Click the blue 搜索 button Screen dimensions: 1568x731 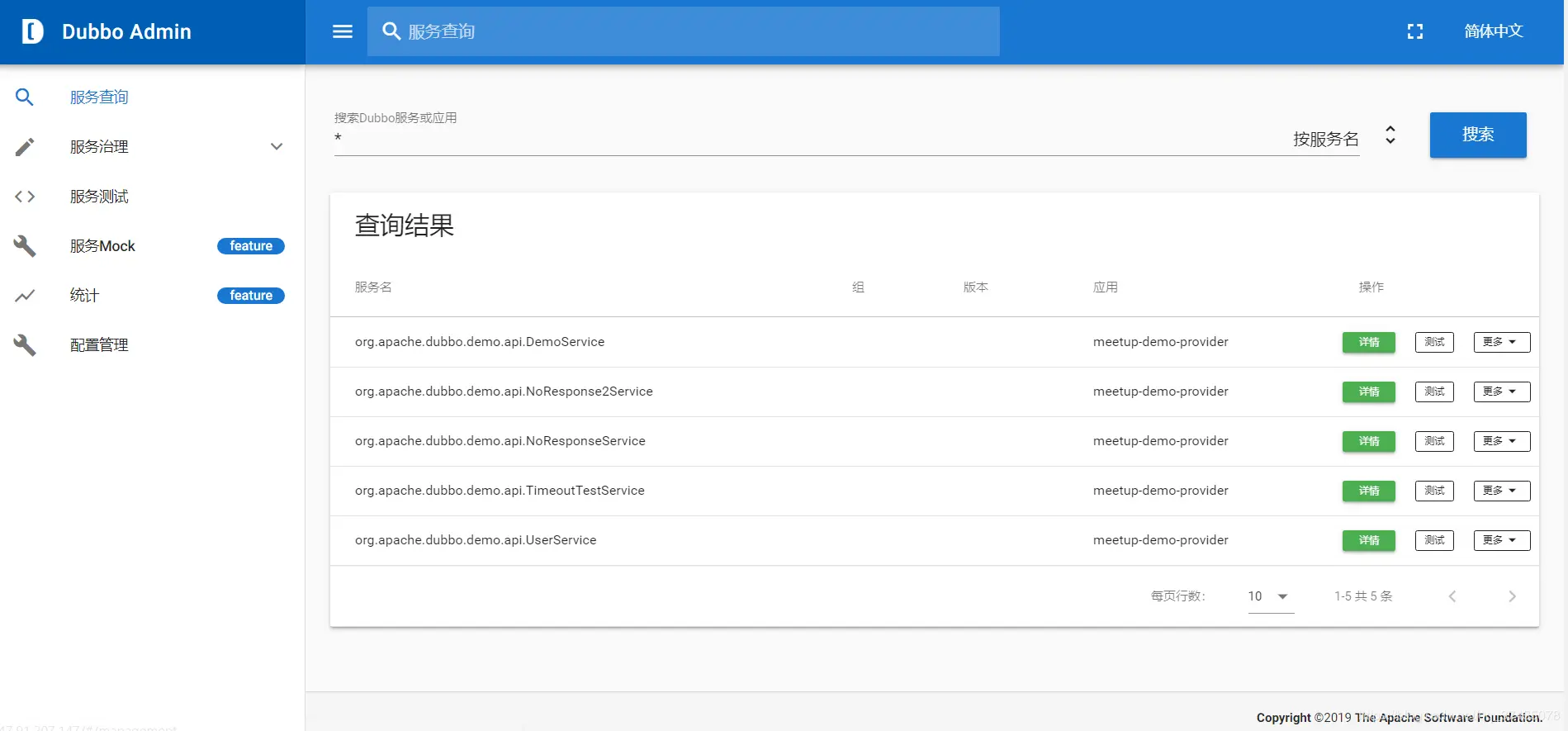(x=1478, y=135)
